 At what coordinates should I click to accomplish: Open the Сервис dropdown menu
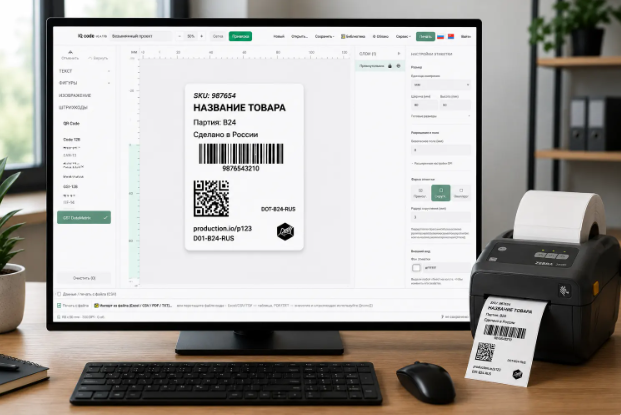[403, 36]
